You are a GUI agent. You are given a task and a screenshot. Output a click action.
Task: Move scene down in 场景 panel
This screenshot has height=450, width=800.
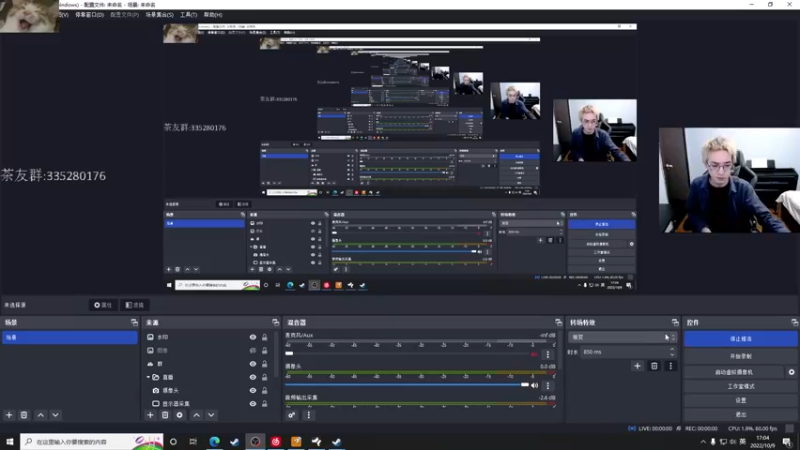(55, 415)
